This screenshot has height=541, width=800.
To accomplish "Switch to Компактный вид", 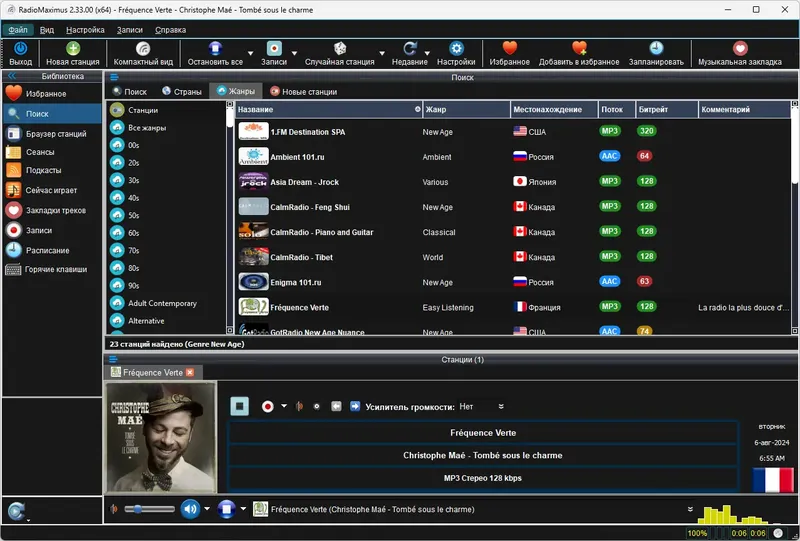I will (143, 54).
